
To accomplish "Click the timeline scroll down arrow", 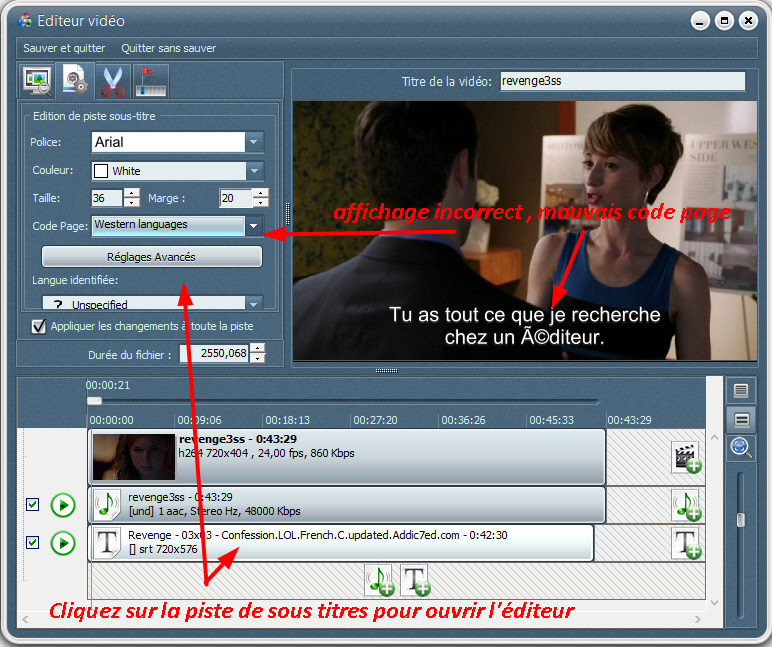I will pyautogui.click(x=714, y=603).
